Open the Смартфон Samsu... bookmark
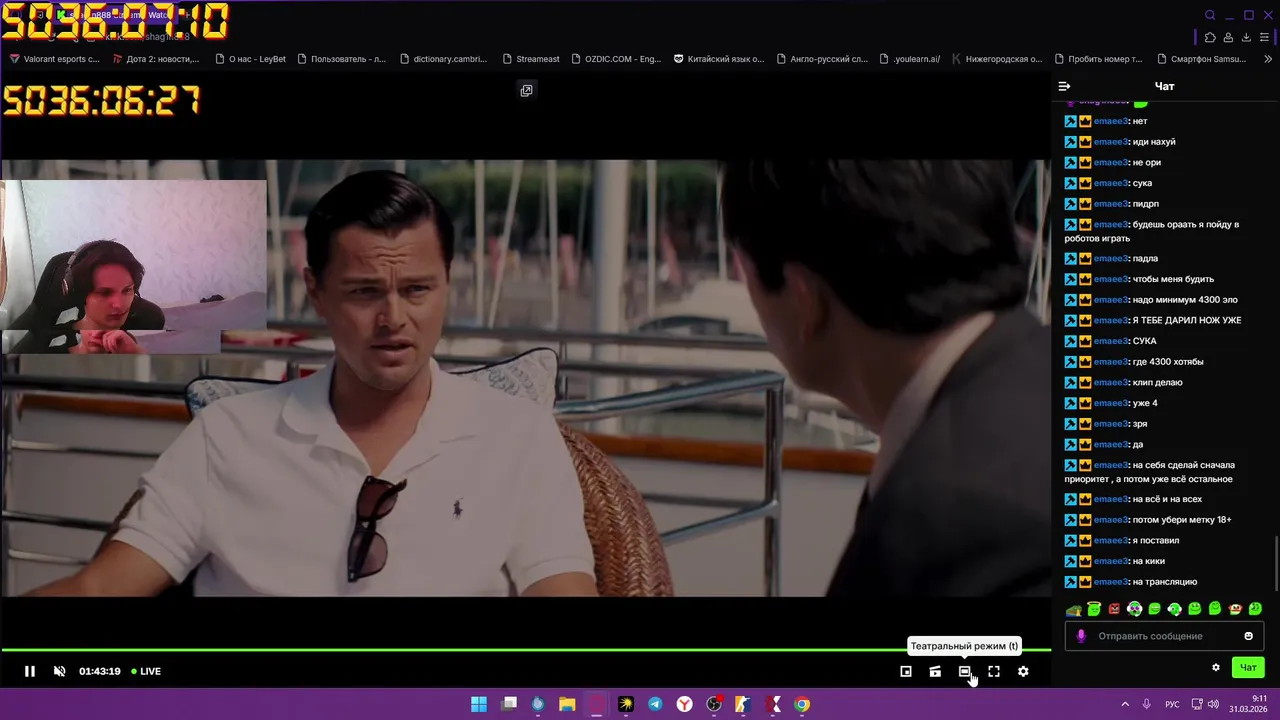 pyautogui.click(x=1201, y=59)
